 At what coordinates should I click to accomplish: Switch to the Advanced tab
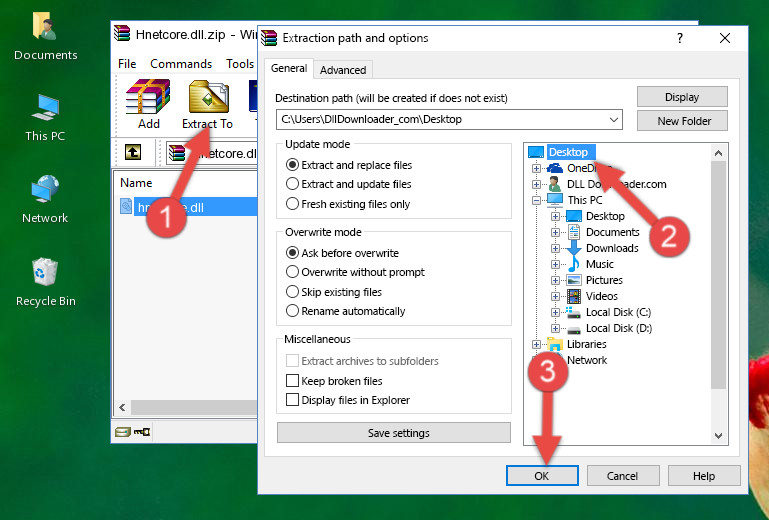(x=343, y=70)
